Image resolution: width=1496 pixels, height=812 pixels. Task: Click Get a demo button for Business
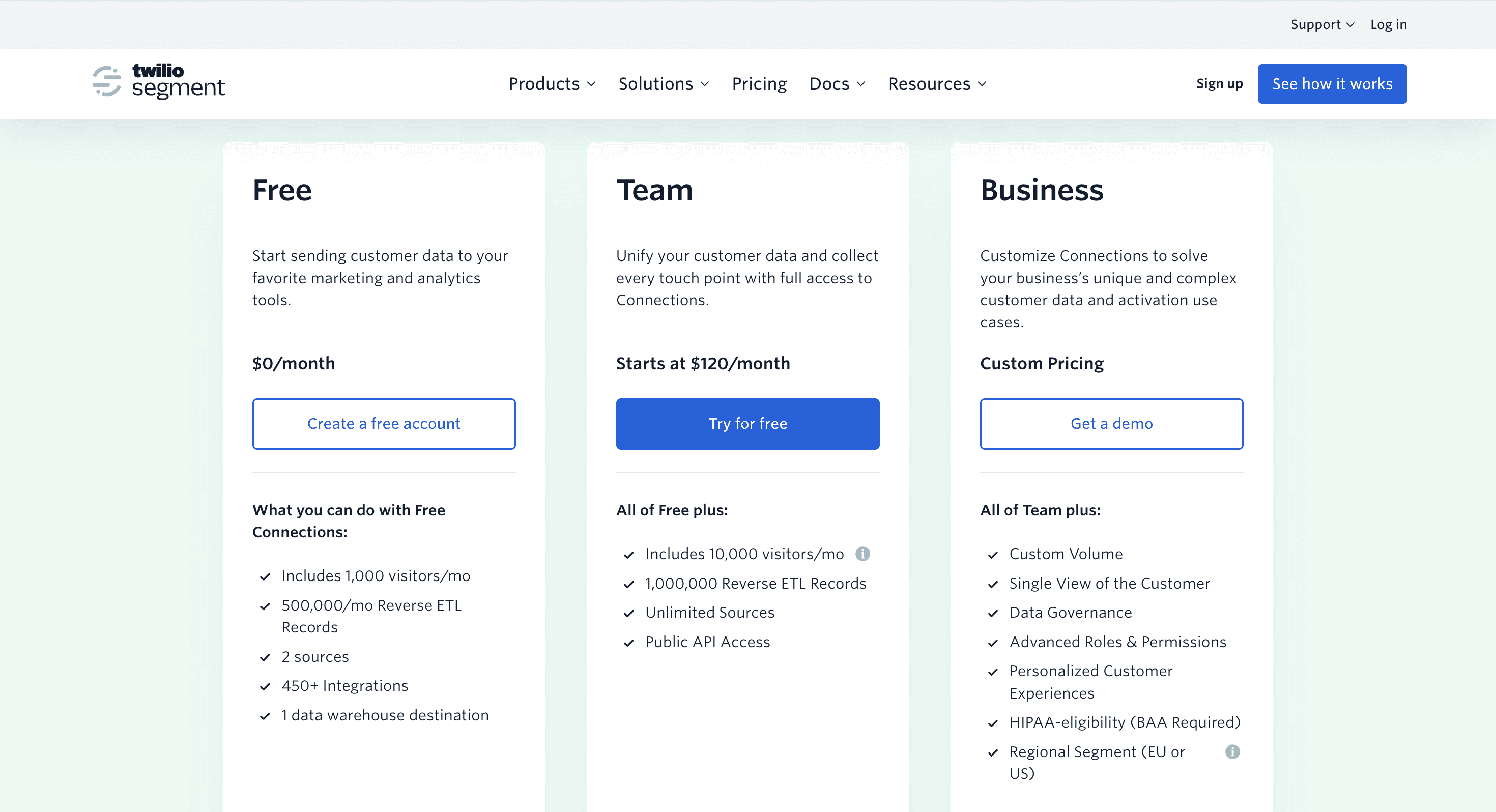pos(1111,423)
